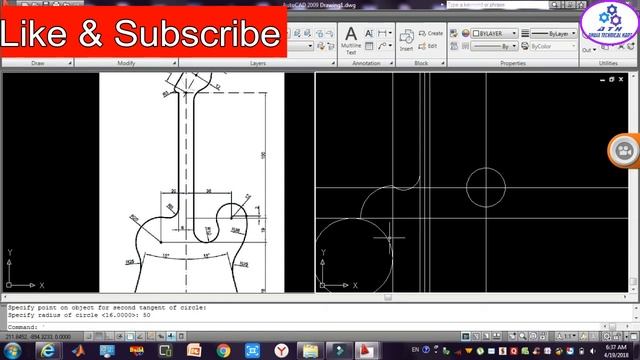Toggle Grid Display in status bar
The image size is (640, 360).
pos(98,336)
